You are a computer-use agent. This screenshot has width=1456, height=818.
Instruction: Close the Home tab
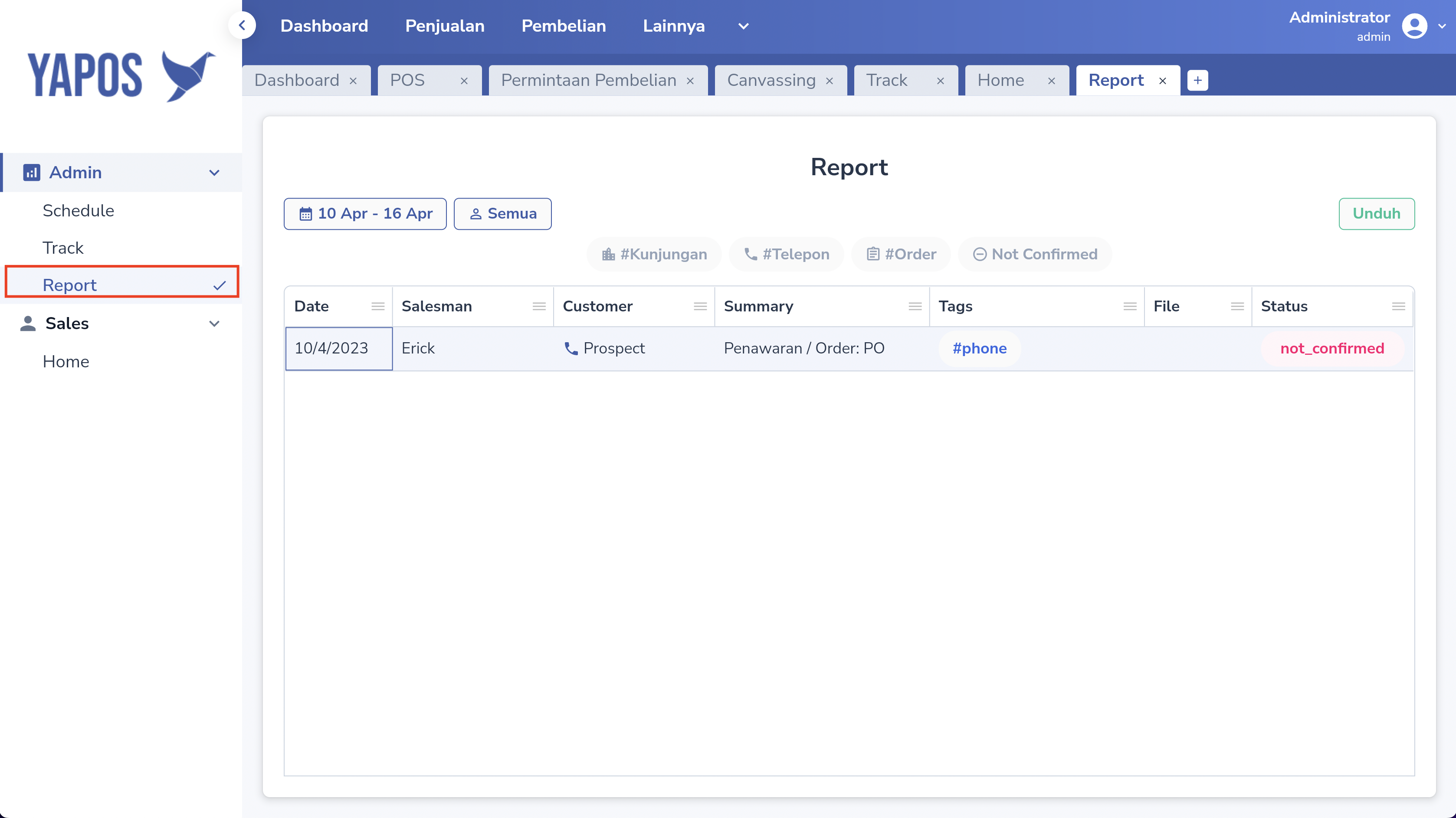click(x=1052, y=81)
